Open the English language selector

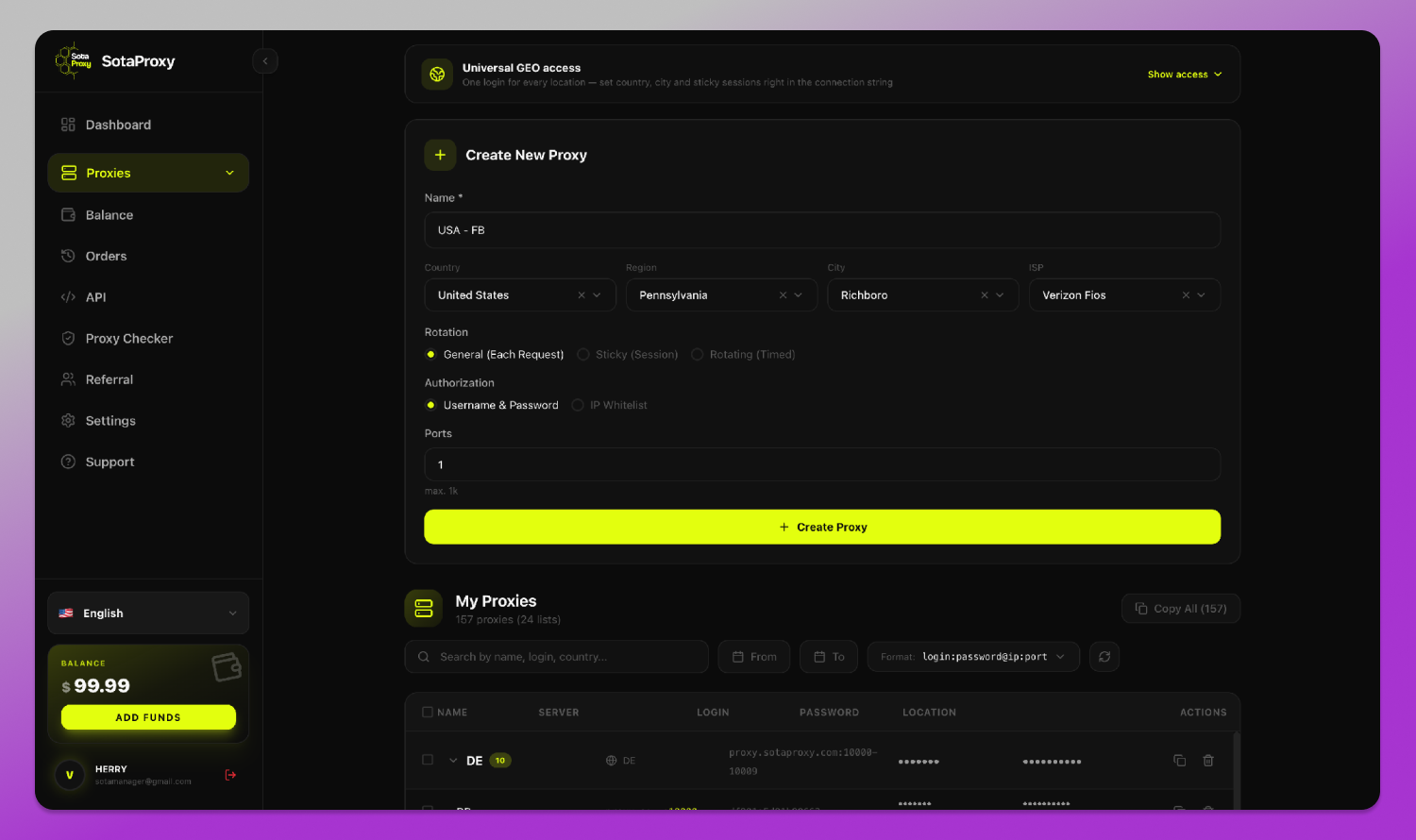(148, 613)
